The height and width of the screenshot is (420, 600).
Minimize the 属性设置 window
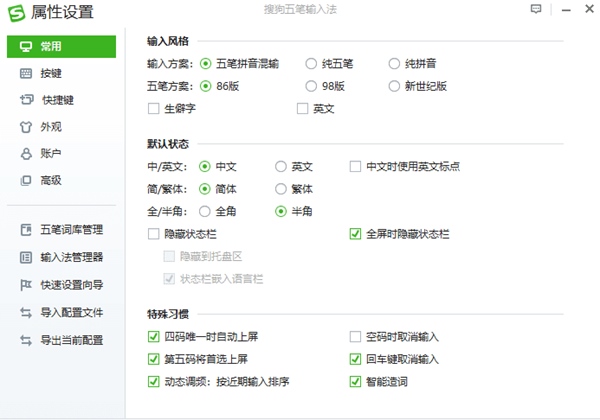566,10
